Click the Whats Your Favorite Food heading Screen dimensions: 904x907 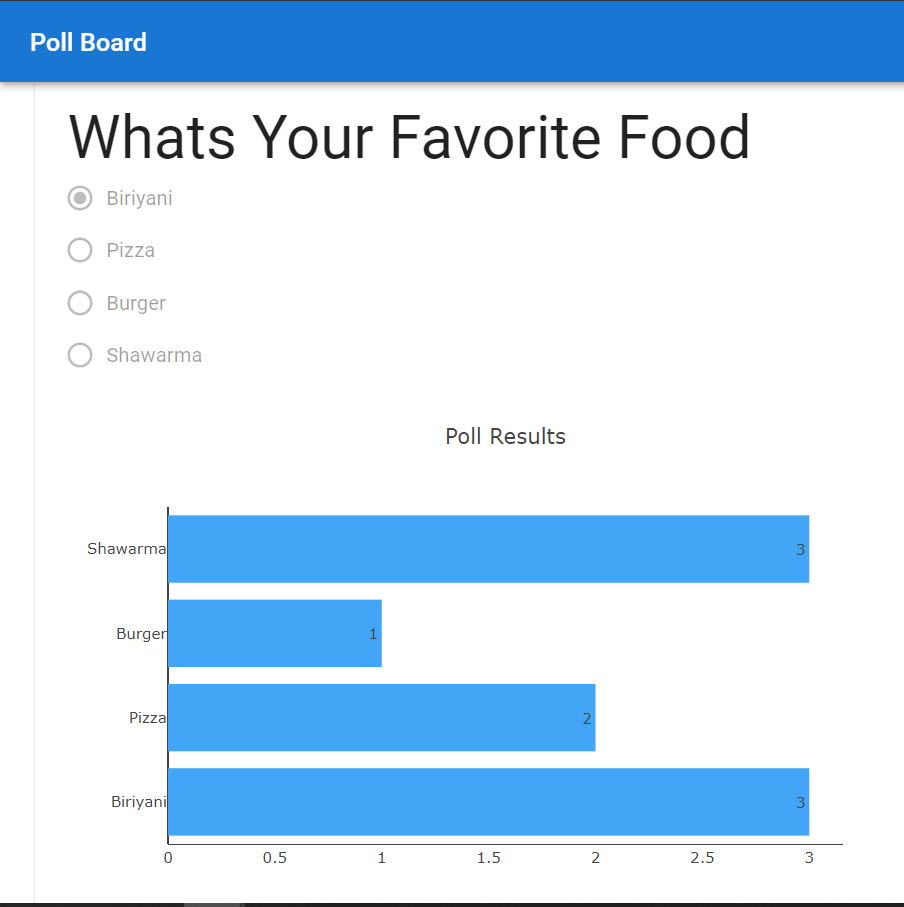tap(409, 138)
